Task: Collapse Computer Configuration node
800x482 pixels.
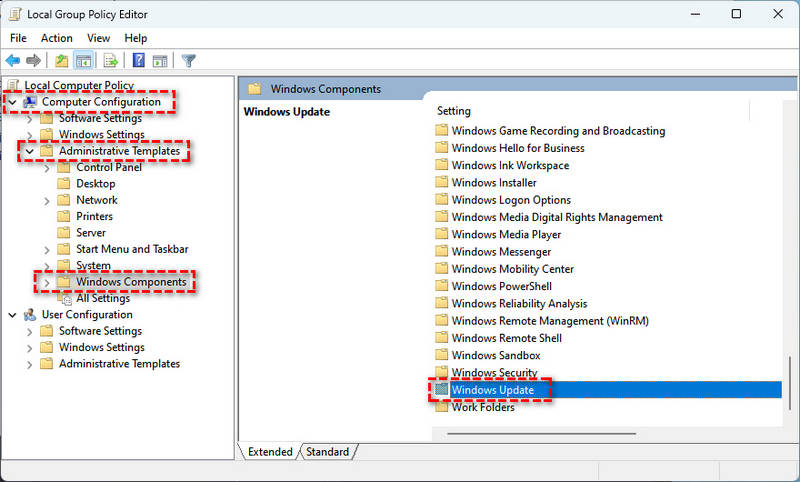Action: (x=12, y=103)
